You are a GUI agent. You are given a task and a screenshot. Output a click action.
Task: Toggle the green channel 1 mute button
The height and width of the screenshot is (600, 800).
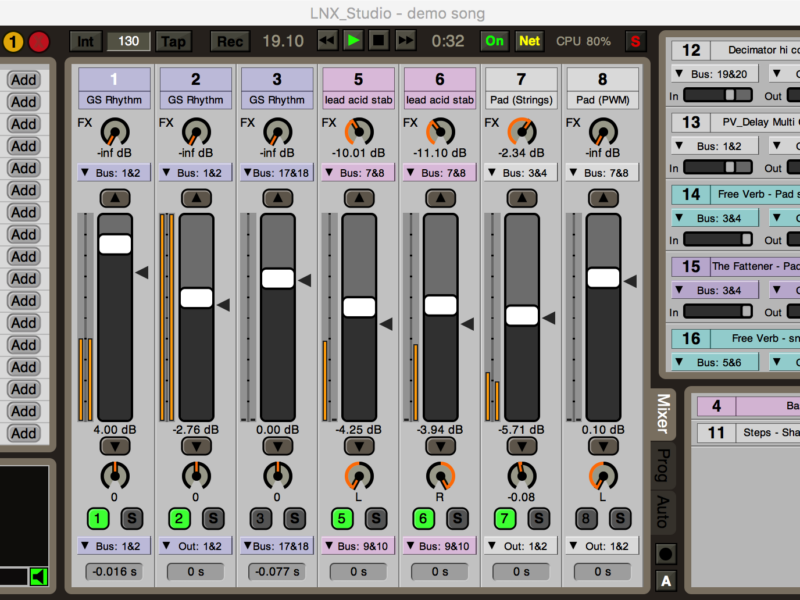point(97,518)
